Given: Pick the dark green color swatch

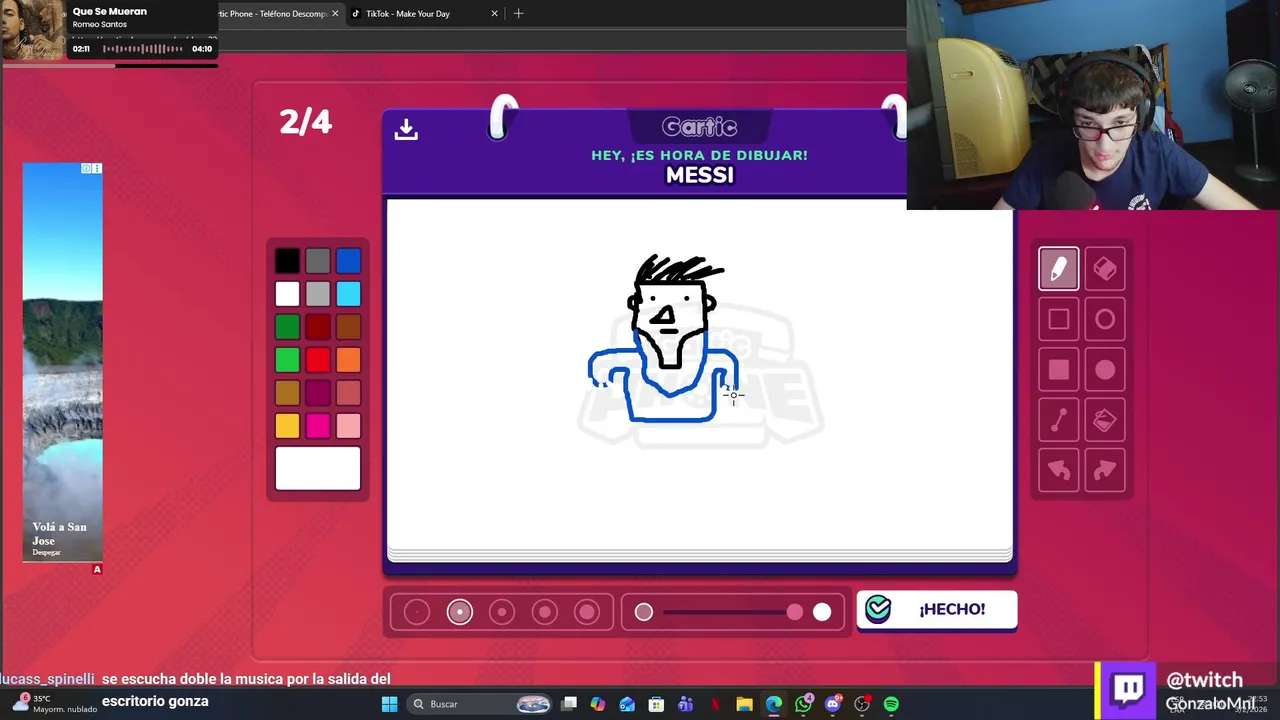Looking at the screenshot, I should [x=287, y=327].
